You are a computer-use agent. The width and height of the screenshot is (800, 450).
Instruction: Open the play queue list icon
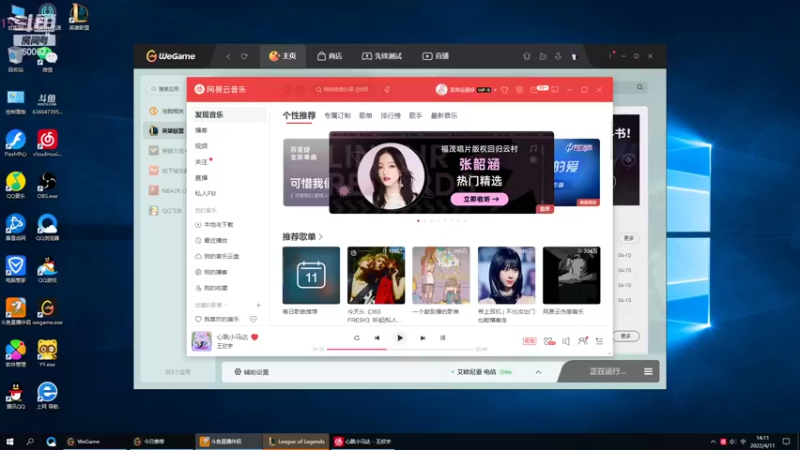[x=599, y=341]
